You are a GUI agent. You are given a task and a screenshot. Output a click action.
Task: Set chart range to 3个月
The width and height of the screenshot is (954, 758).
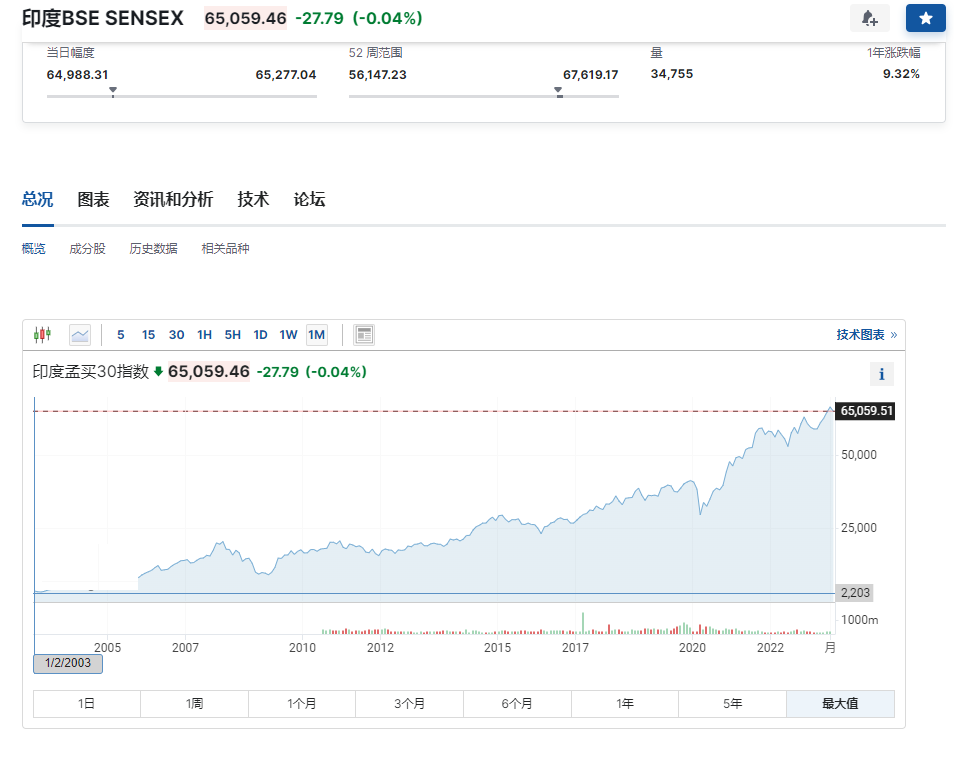click(x=409, y=704)
